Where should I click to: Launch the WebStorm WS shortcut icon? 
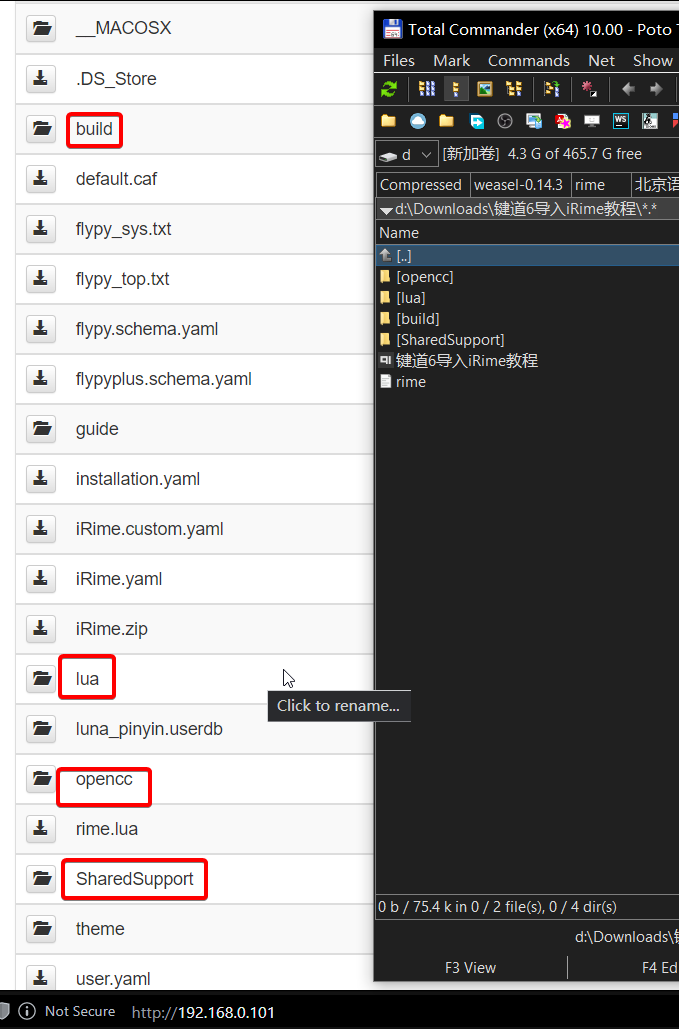click(x=621, y=121)
